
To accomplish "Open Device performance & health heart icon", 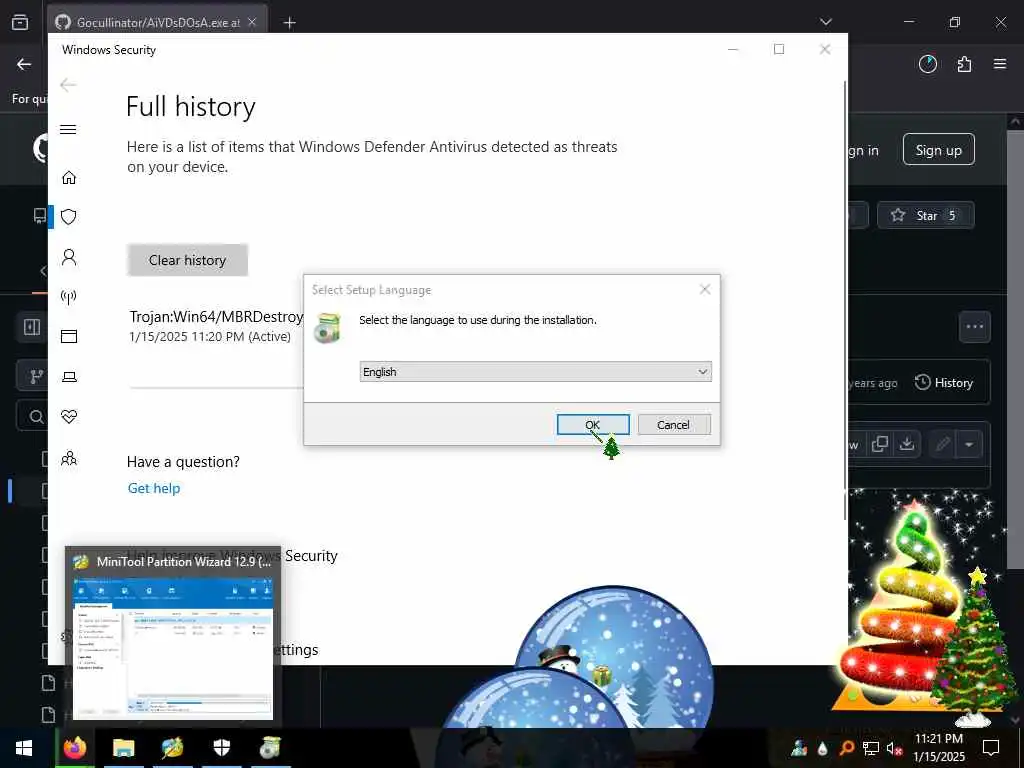I will [69, 417].
